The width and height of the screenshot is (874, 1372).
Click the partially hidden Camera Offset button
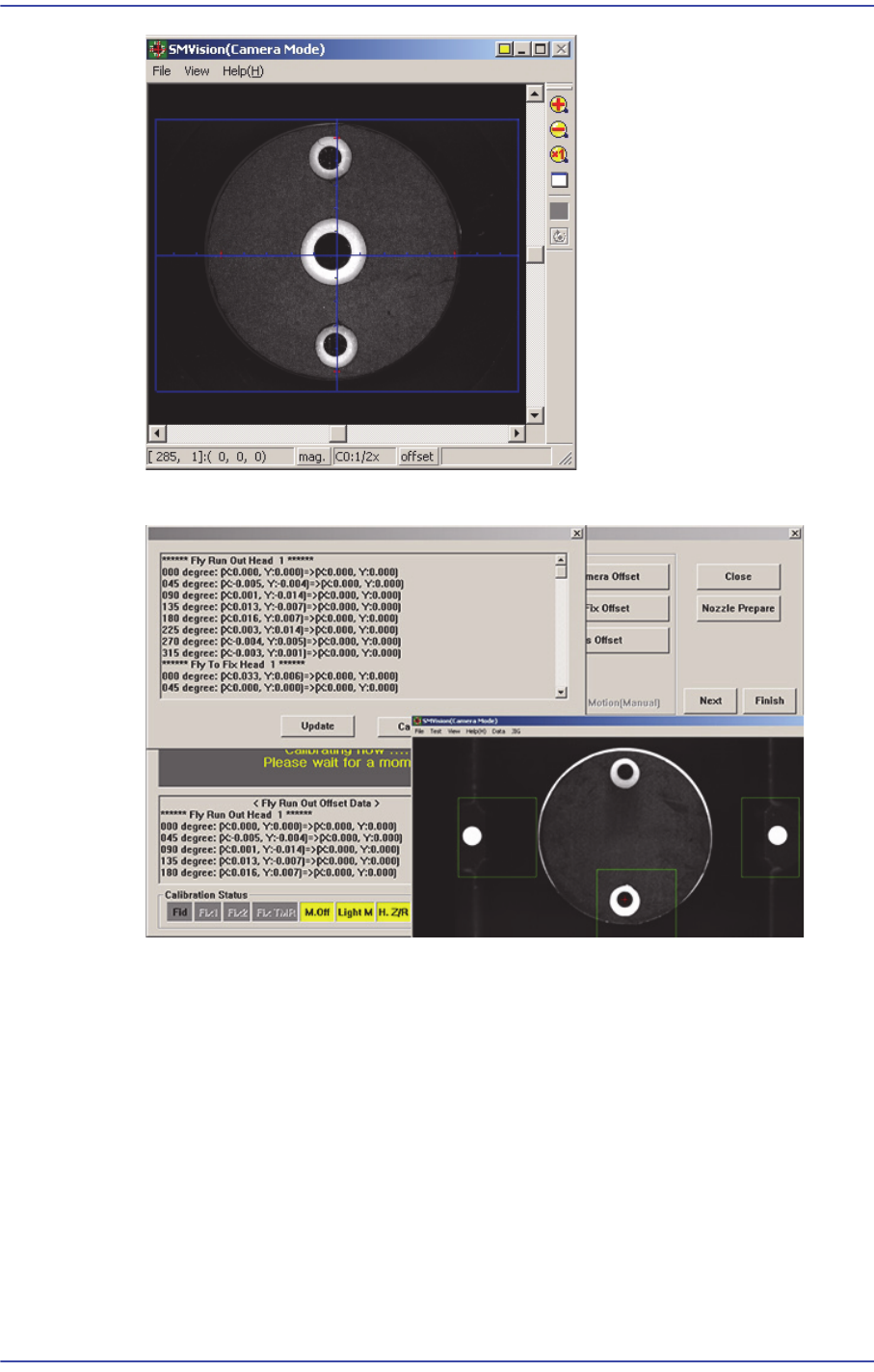pos(626,576)
